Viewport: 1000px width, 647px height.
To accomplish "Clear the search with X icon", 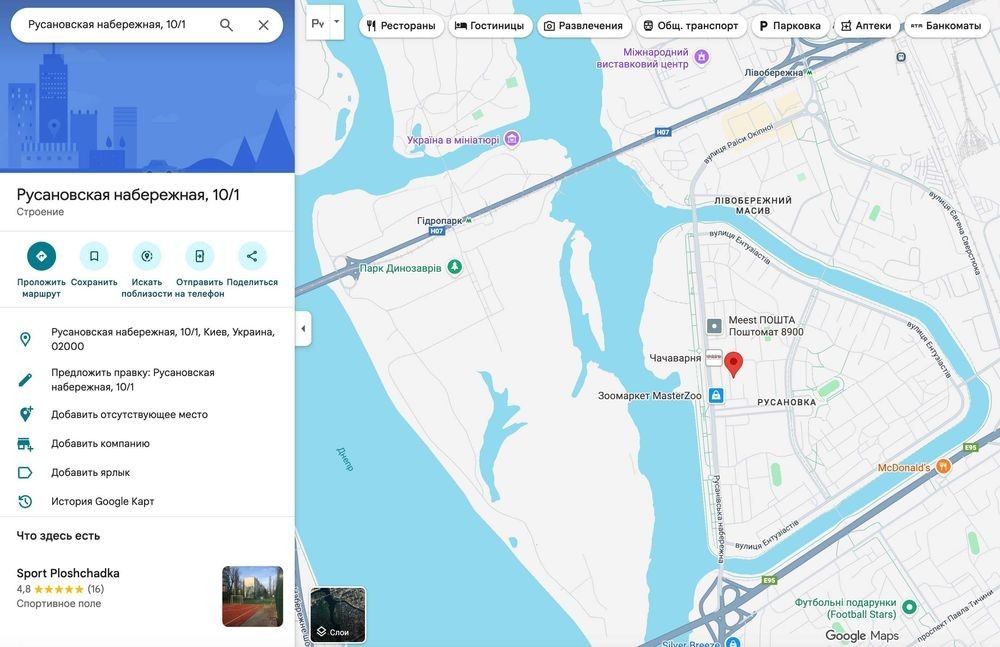I will (263, 25).
